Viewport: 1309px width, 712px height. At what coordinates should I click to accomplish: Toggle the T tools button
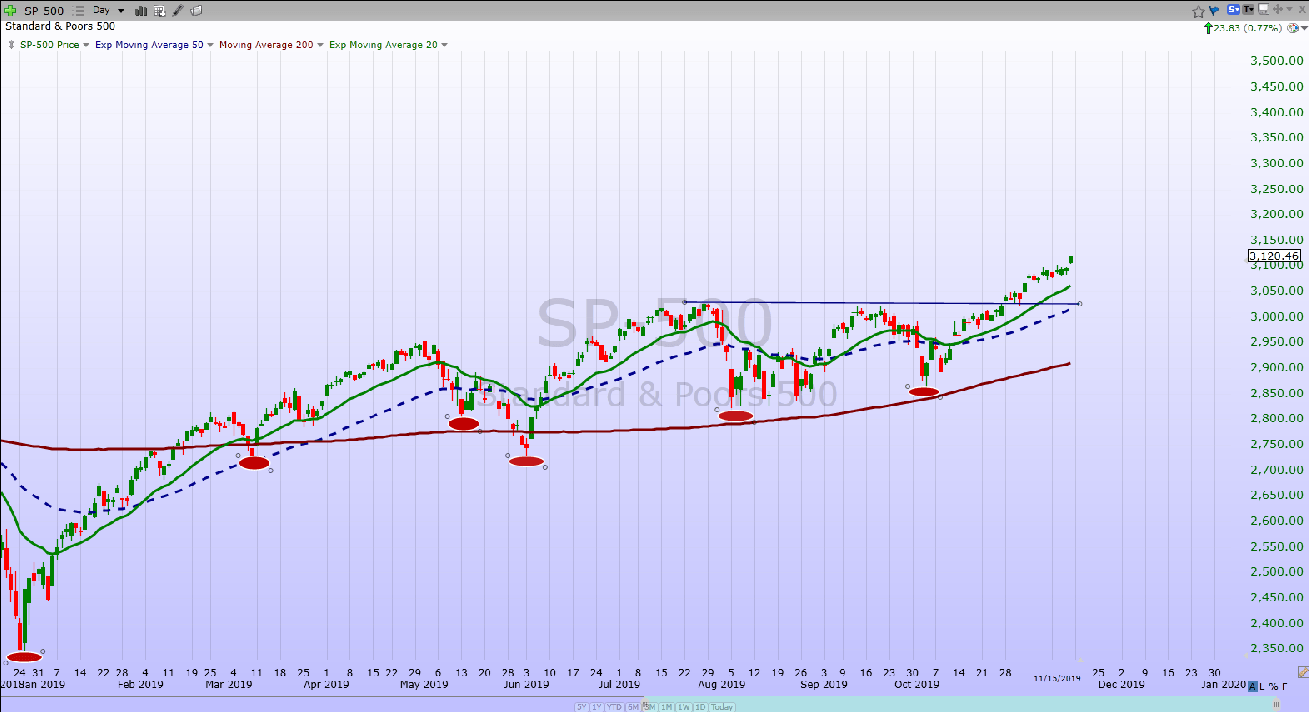point(1249,10)
